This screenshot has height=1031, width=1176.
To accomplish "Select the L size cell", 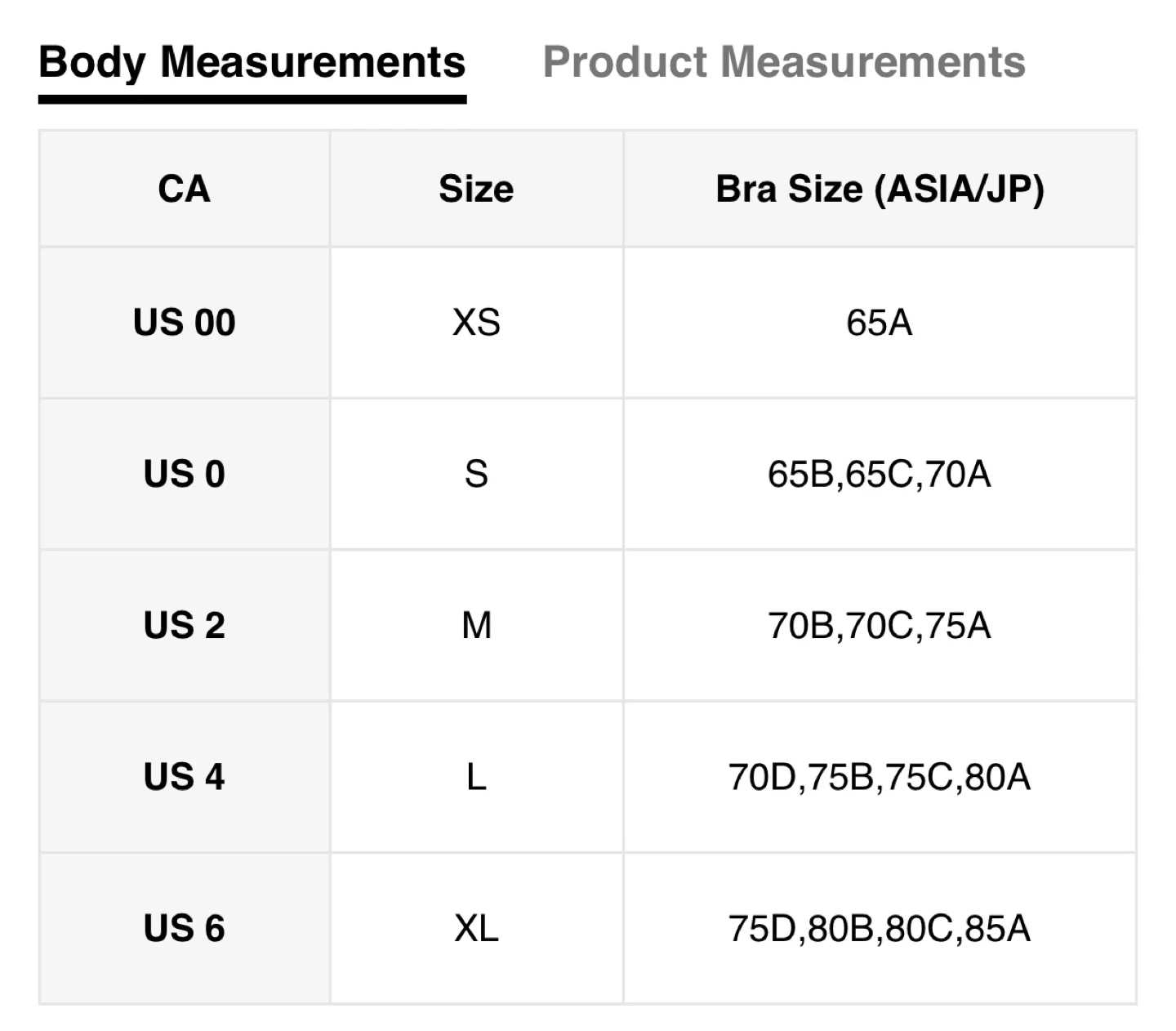I will 476,777.
